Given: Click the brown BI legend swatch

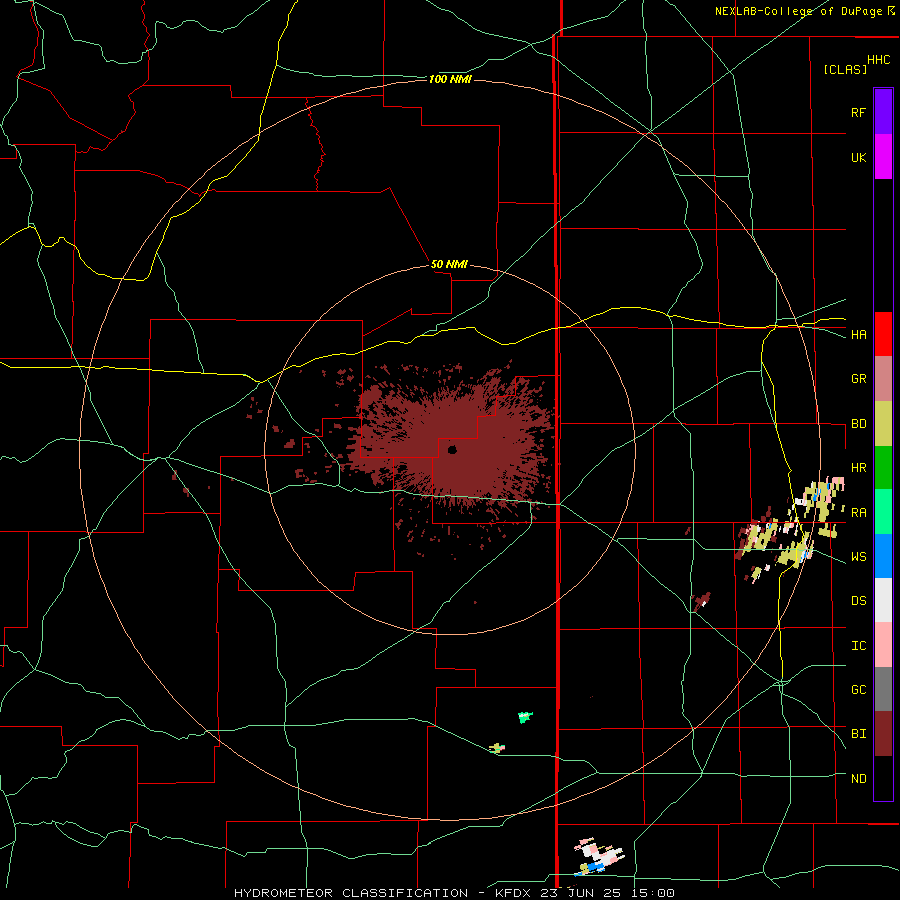Looking at the screenshot, I should [883, 734].
